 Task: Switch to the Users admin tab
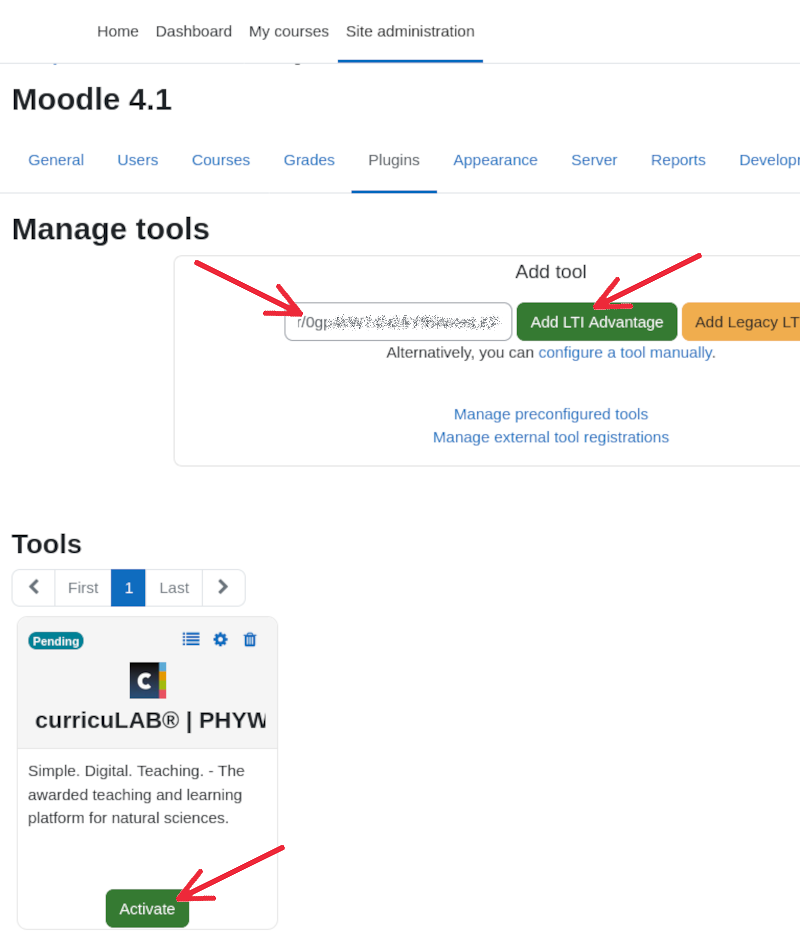[x=137, y=160]
